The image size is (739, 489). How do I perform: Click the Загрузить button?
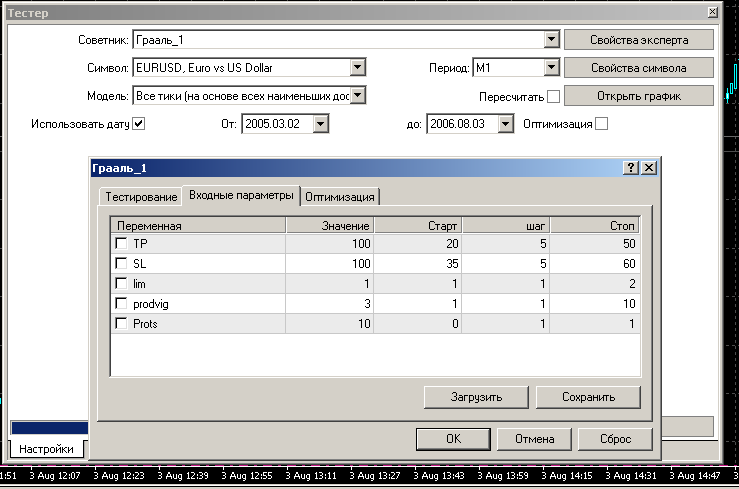[x=476, y=397]
